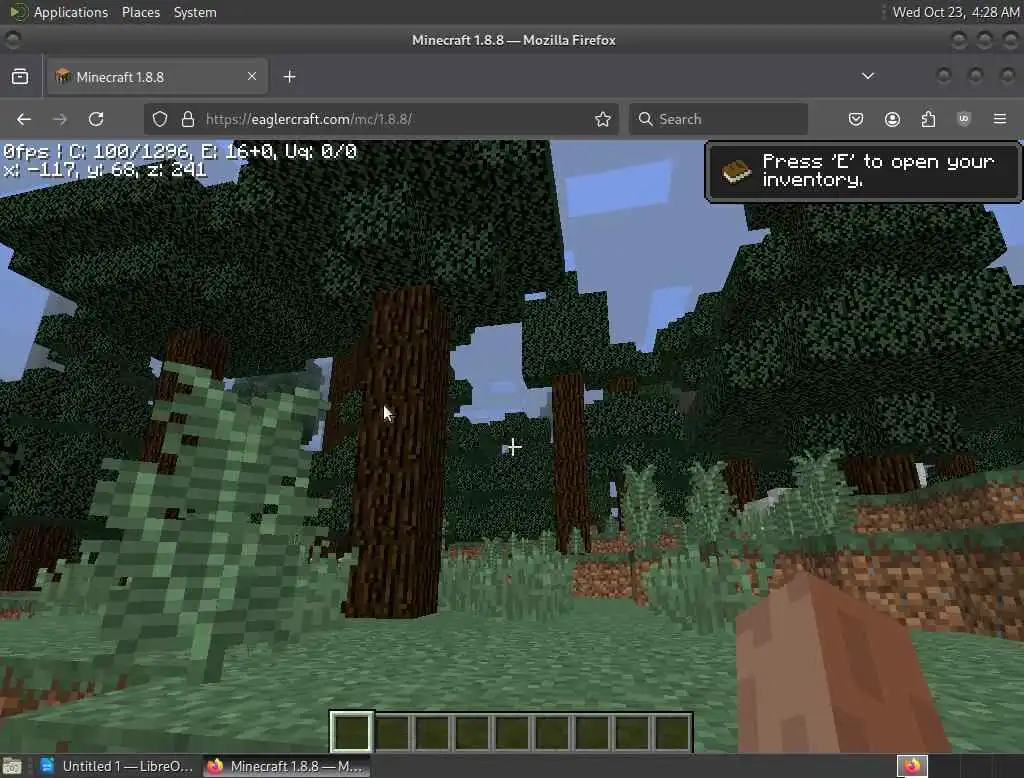This screenshot has height=778, width=1024.
Task: Click the clock showing Wed Oct 23
Action: click(955, 12)
